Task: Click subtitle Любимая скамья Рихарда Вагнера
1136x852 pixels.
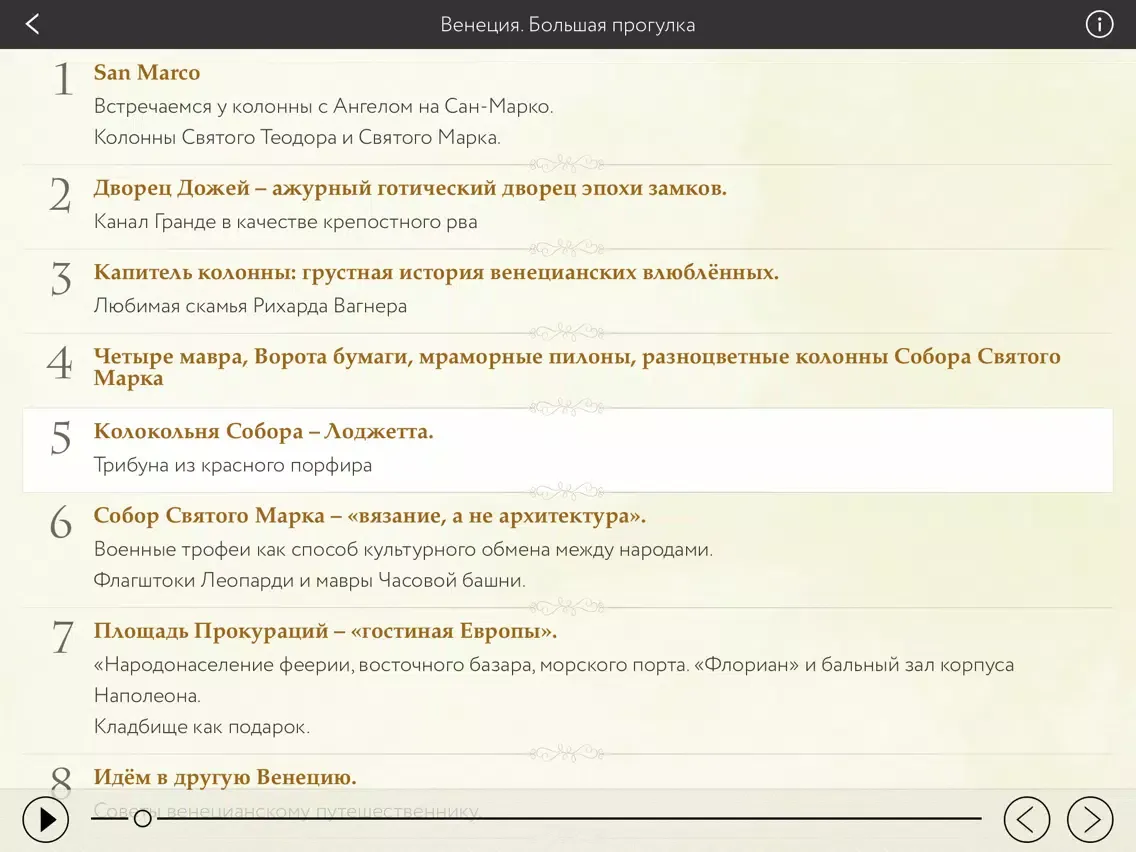Action: (250, 306)
